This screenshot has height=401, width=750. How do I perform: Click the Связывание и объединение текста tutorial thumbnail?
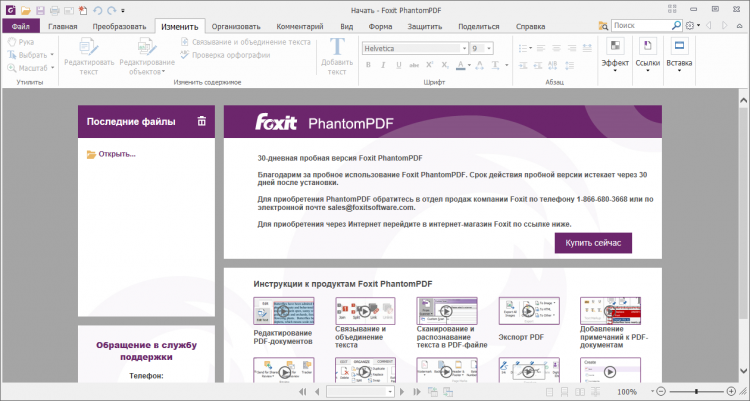coord(365,311)
